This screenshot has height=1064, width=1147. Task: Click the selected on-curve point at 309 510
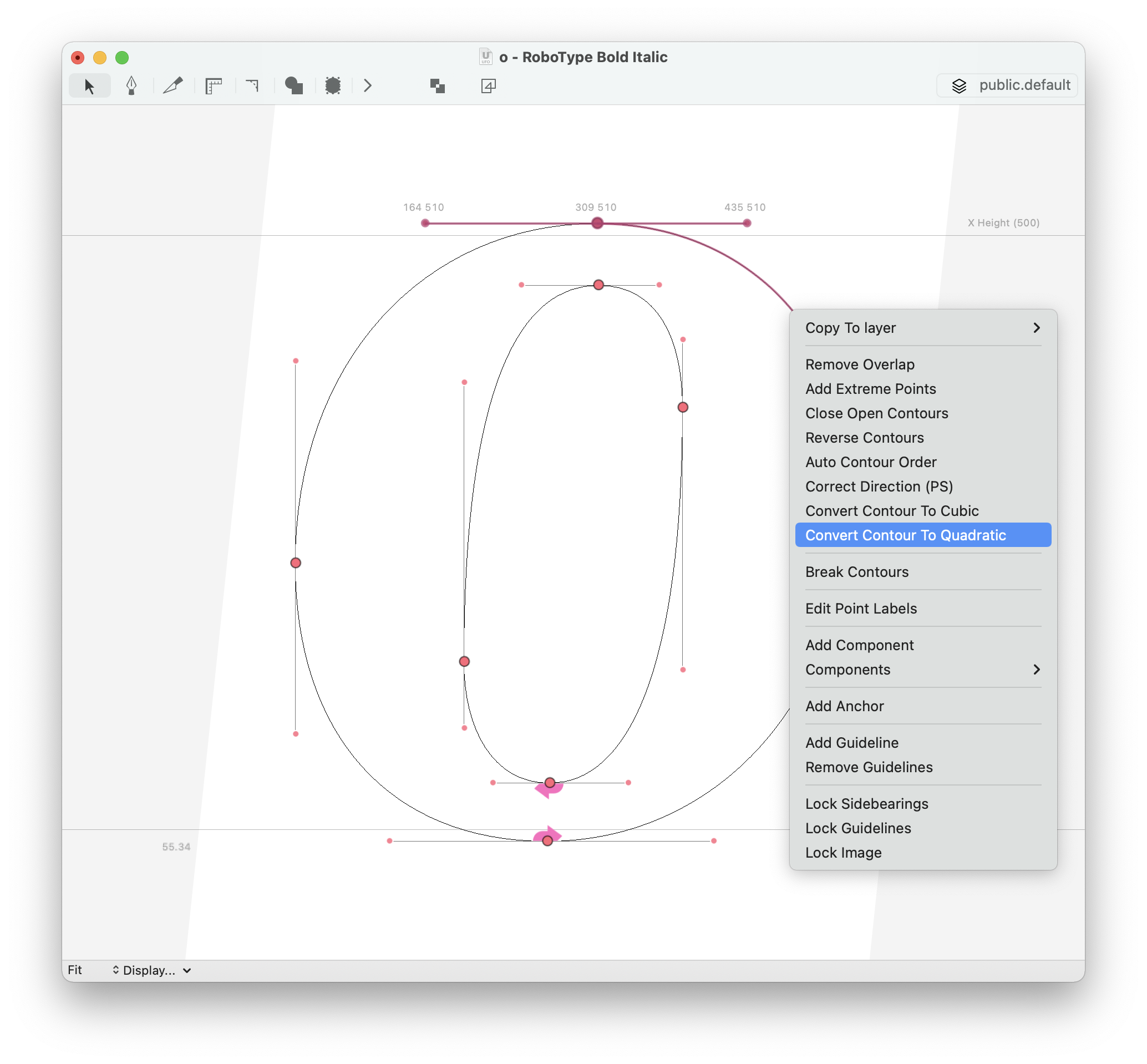pos(597,223)
